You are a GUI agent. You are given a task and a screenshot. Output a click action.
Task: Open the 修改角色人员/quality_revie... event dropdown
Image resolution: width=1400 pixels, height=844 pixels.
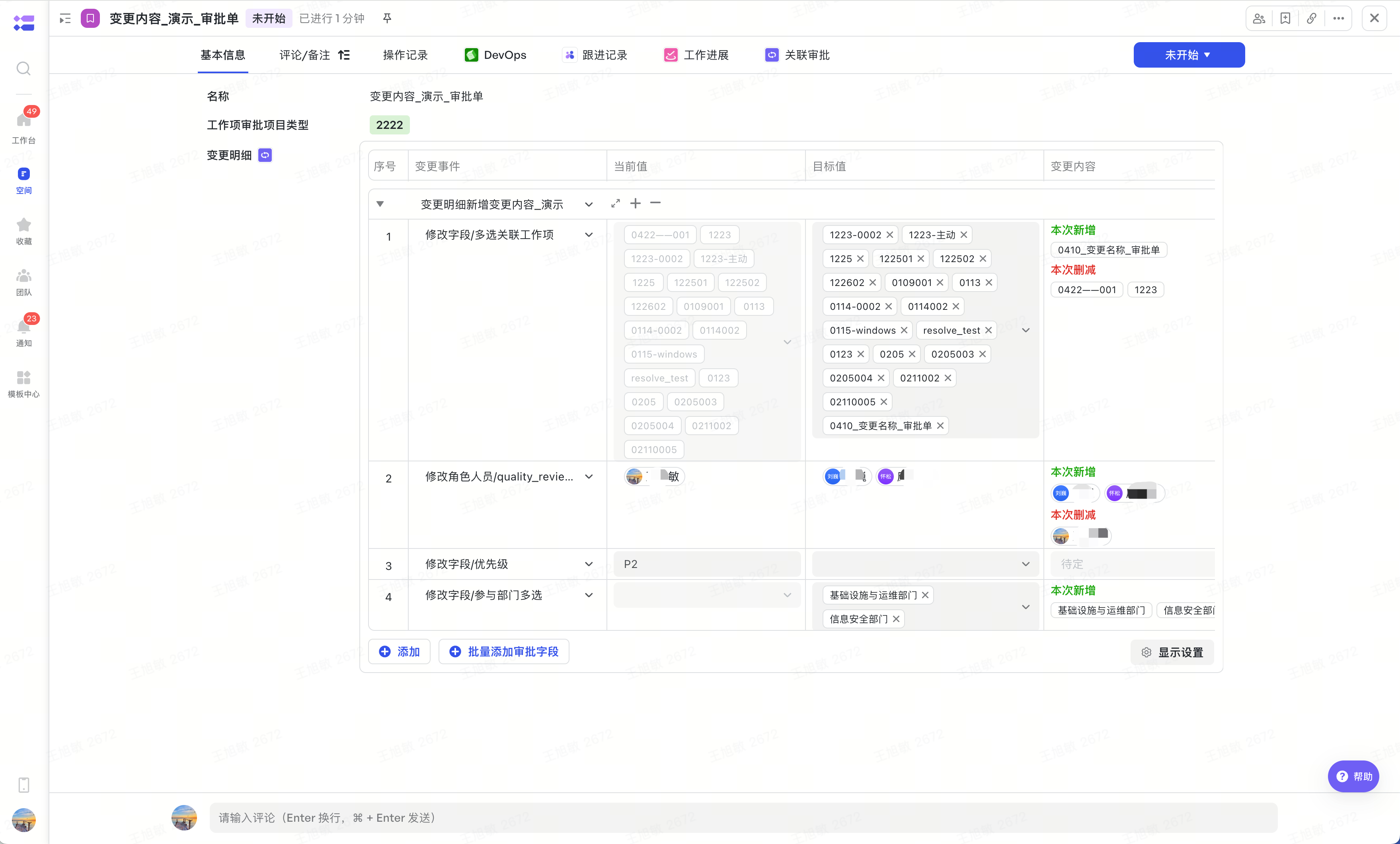589,476
